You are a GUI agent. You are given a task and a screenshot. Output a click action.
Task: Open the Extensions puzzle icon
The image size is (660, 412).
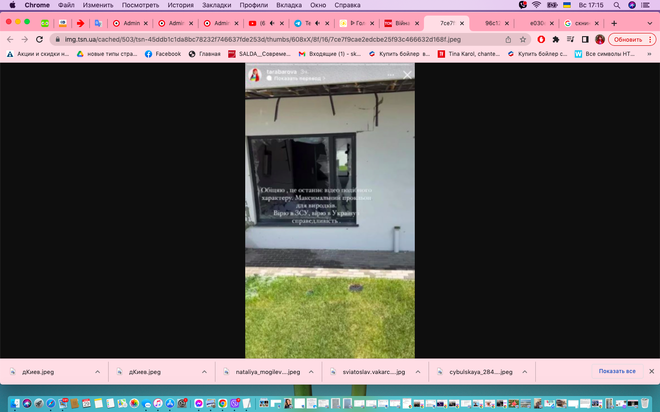557,39
